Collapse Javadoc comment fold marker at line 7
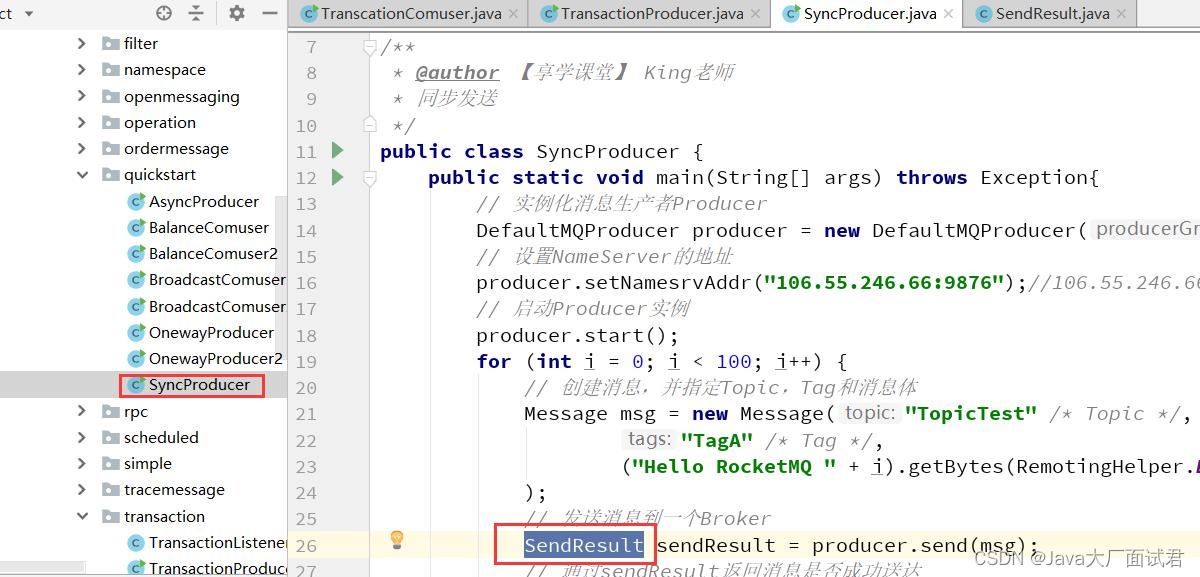The width and height of the screenshot is (1200, 577). coord(370,47)
